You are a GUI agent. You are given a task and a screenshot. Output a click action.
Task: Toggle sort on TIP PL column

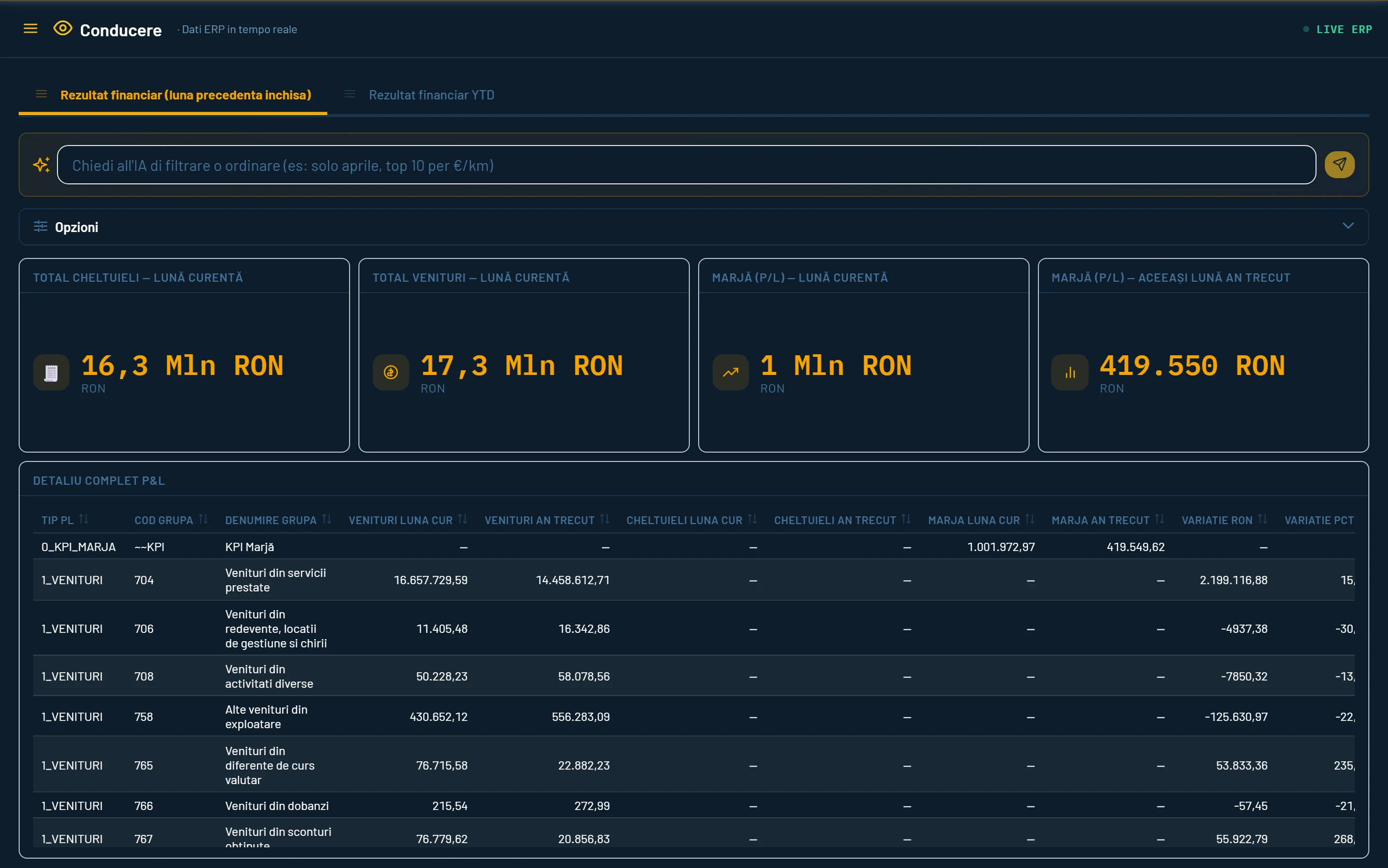84,519
